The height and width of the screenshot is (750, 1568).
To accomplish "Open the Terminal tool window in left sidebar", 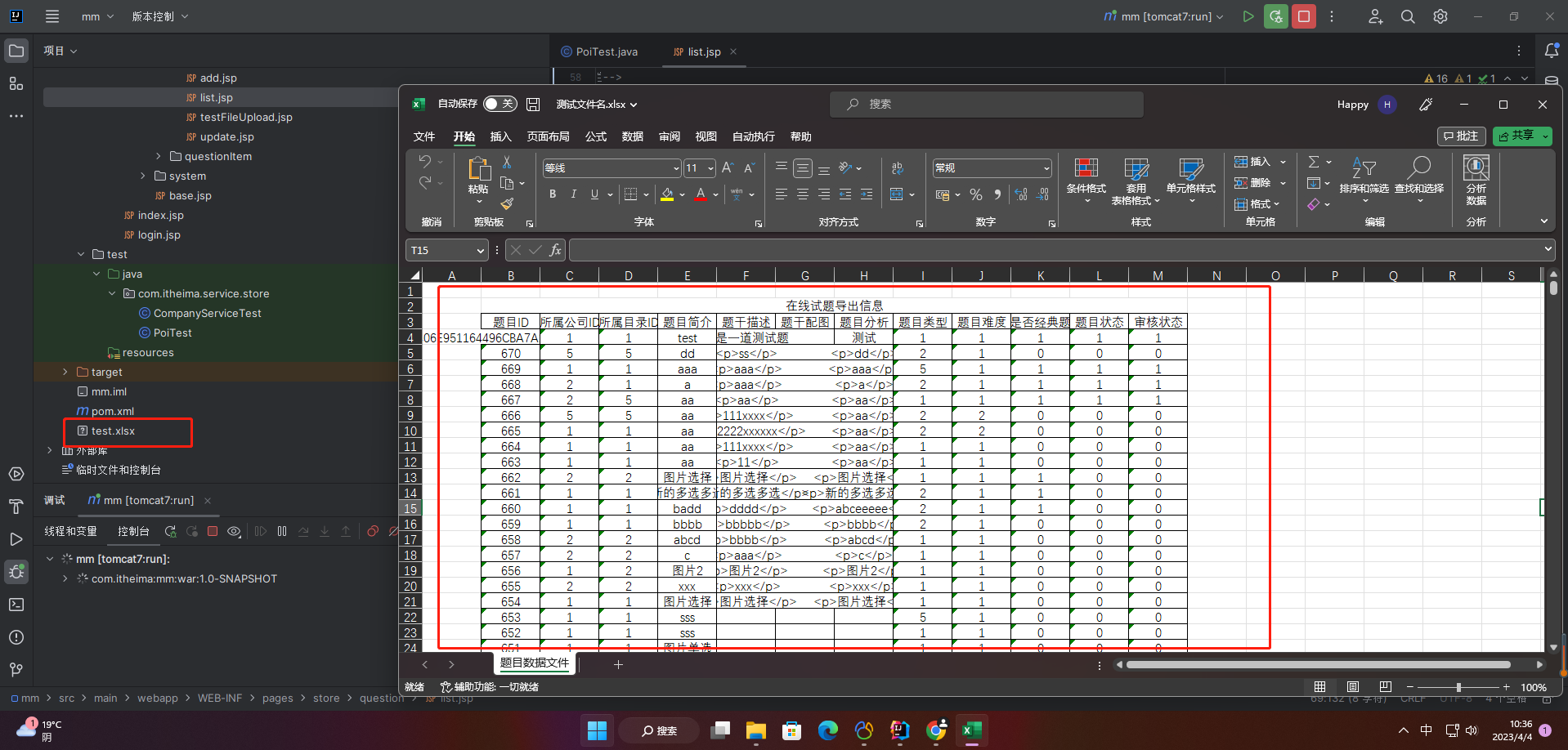I will (16, 605).
